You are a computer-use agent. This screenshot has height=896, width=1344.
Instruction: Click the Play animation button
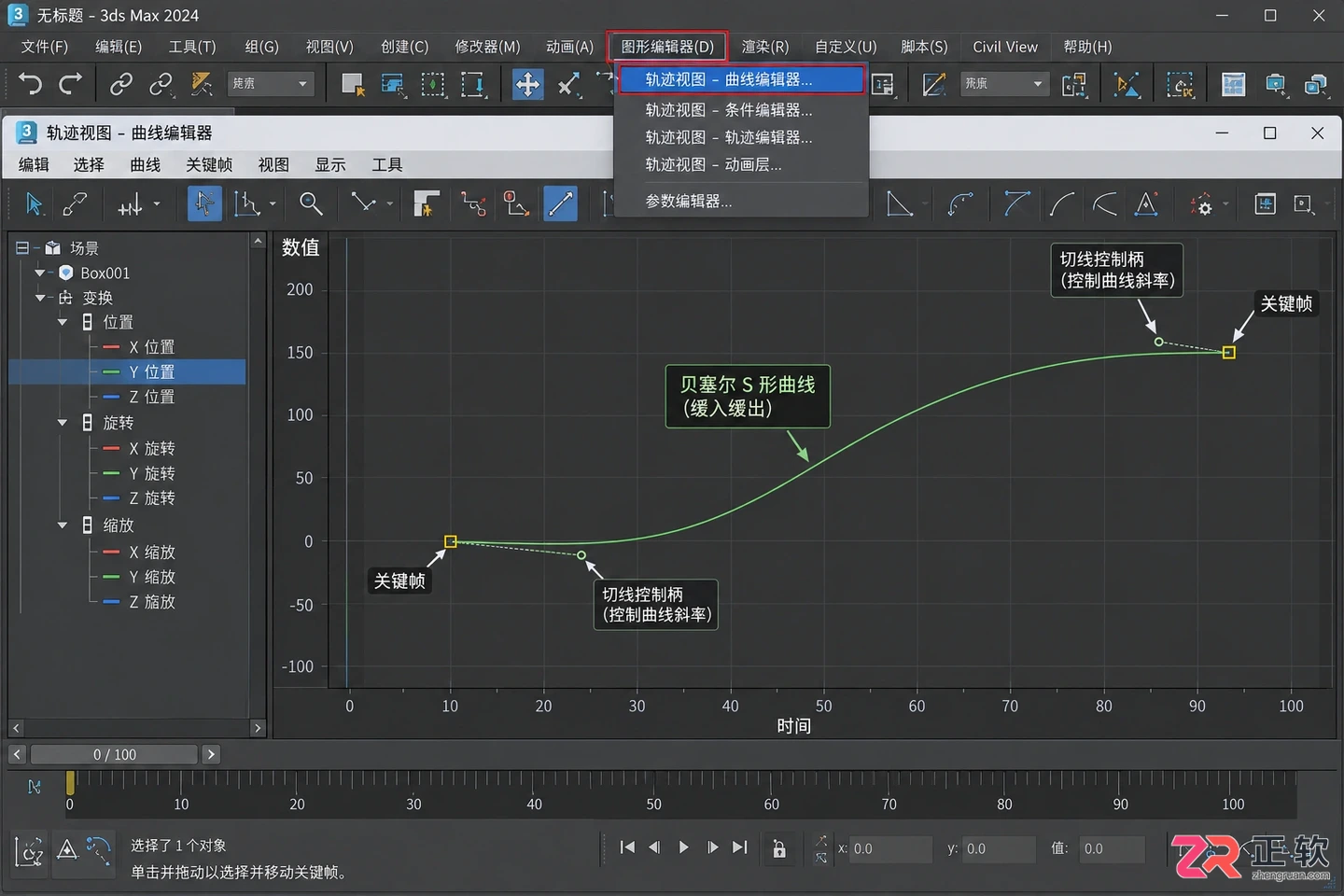click(683, 847)
